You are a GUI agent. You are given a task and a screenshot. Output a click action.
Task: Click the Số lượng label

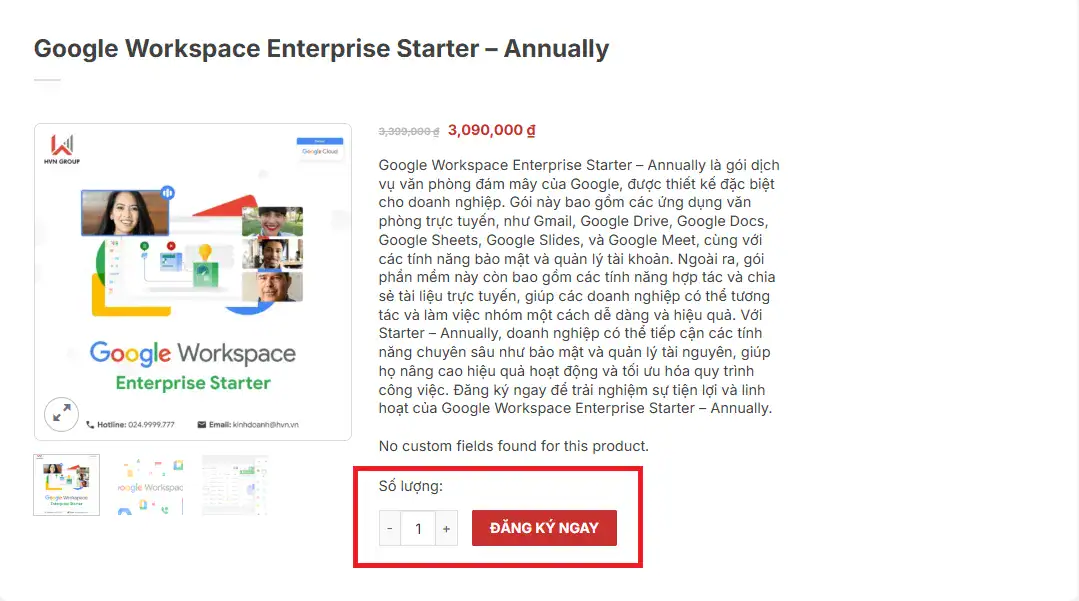tap(410, 487)
